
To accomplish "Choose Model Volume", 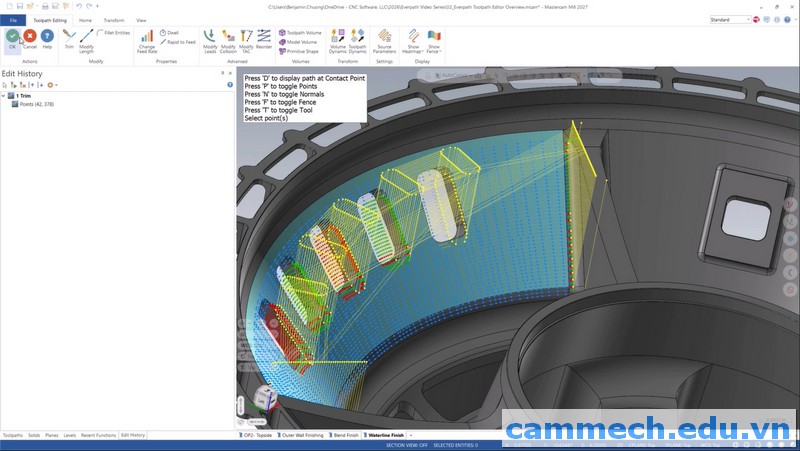I will 297,42.
